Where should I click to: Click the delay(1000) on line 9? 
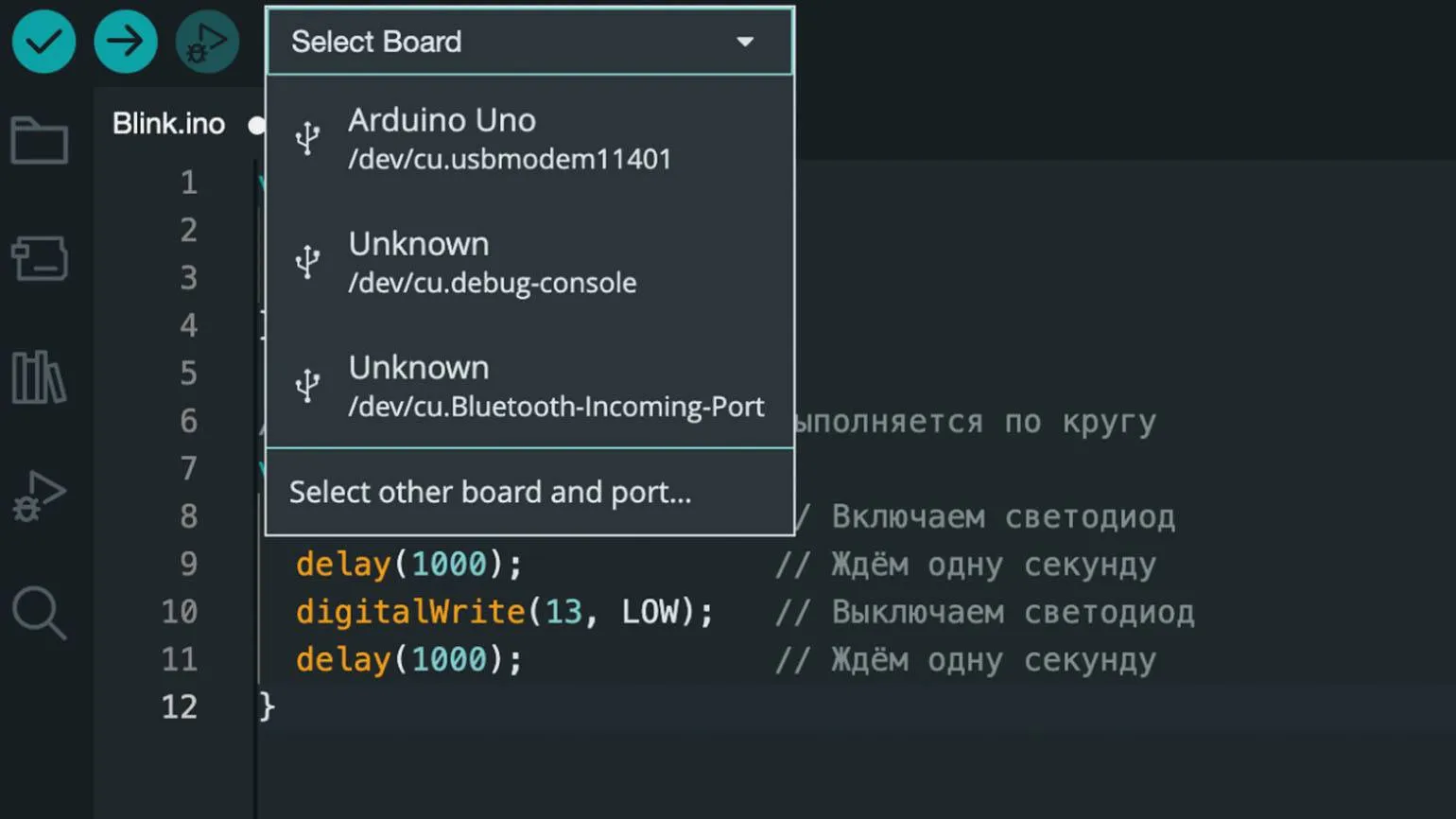(x=408, y=565)
